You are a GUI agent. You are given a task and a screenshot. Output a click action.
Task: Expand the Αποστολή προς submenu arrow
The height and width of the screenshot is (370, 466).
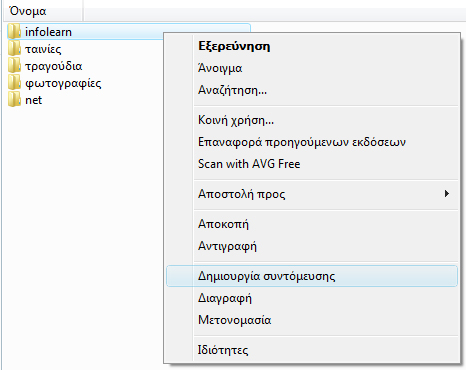click(447, 194)
